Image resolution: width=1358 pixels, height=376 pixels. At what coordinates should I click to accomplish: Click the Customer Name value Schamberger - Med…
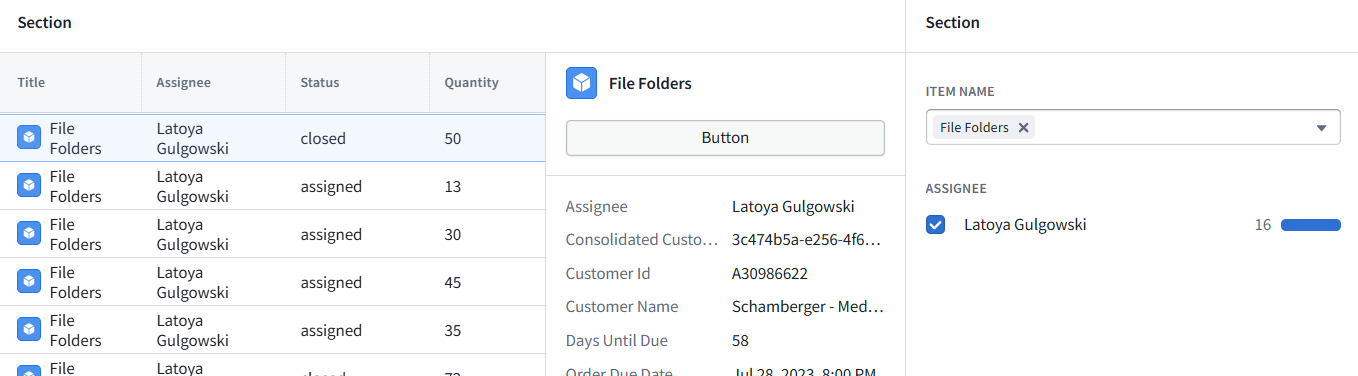click(808, 306)
